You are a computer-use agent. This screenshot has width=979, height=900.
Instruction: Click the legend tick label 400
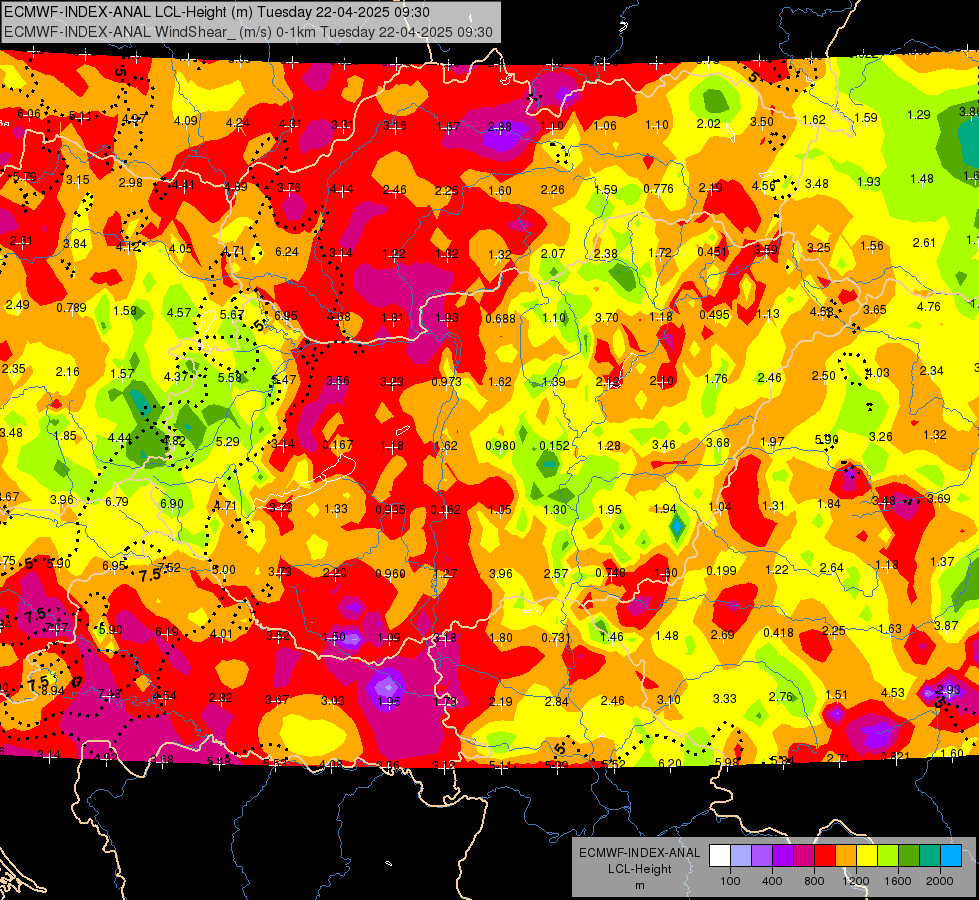[x=772, y=881]
